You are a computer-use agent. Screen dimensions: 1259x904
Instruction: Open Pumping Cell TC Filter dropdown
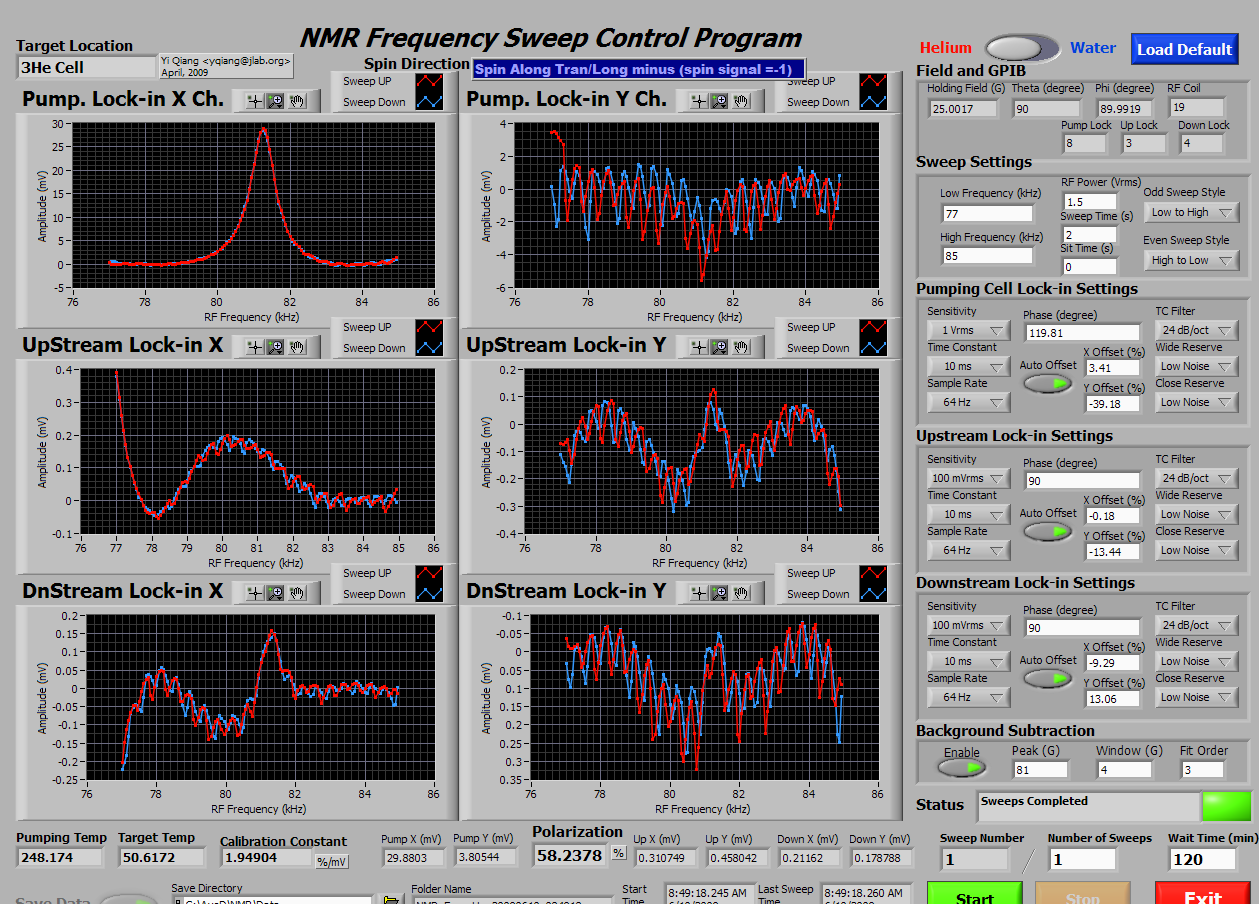[1197, 330]
